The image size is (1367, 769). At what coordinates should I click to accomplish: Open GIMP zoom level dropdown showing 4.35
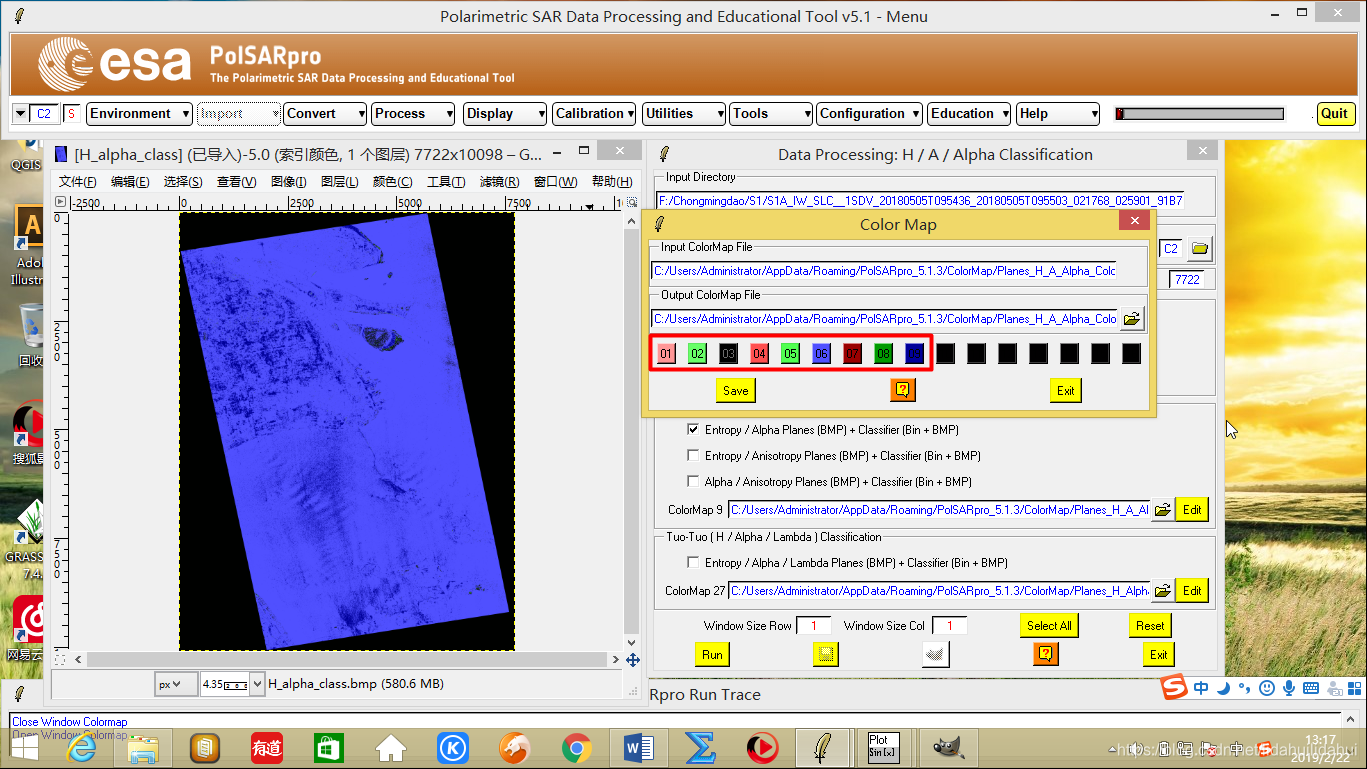tap(257, 684)
